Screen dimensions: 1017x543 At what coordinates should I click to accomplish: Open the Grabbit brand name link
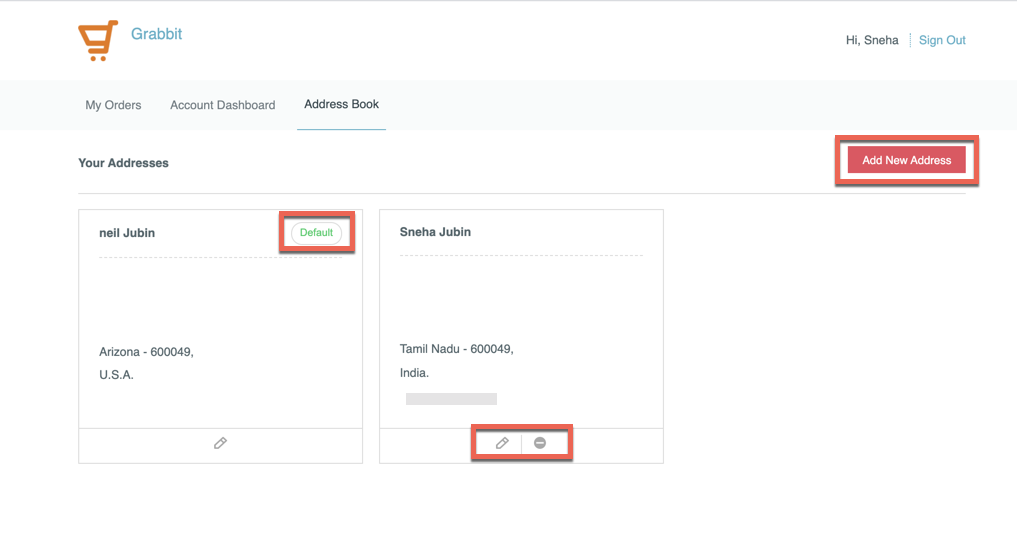click(156, 34)
